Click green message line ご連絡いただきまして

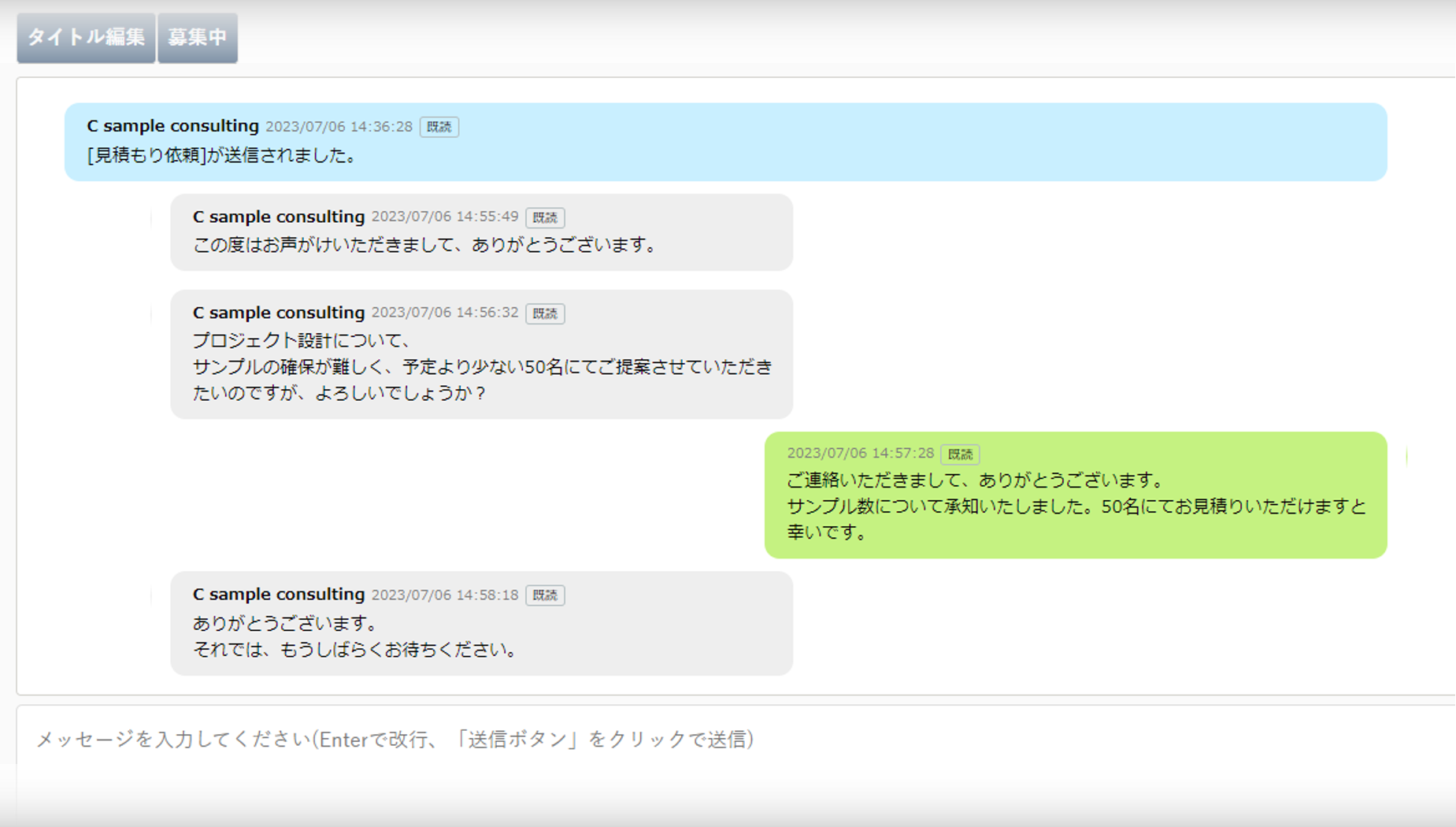976,480
